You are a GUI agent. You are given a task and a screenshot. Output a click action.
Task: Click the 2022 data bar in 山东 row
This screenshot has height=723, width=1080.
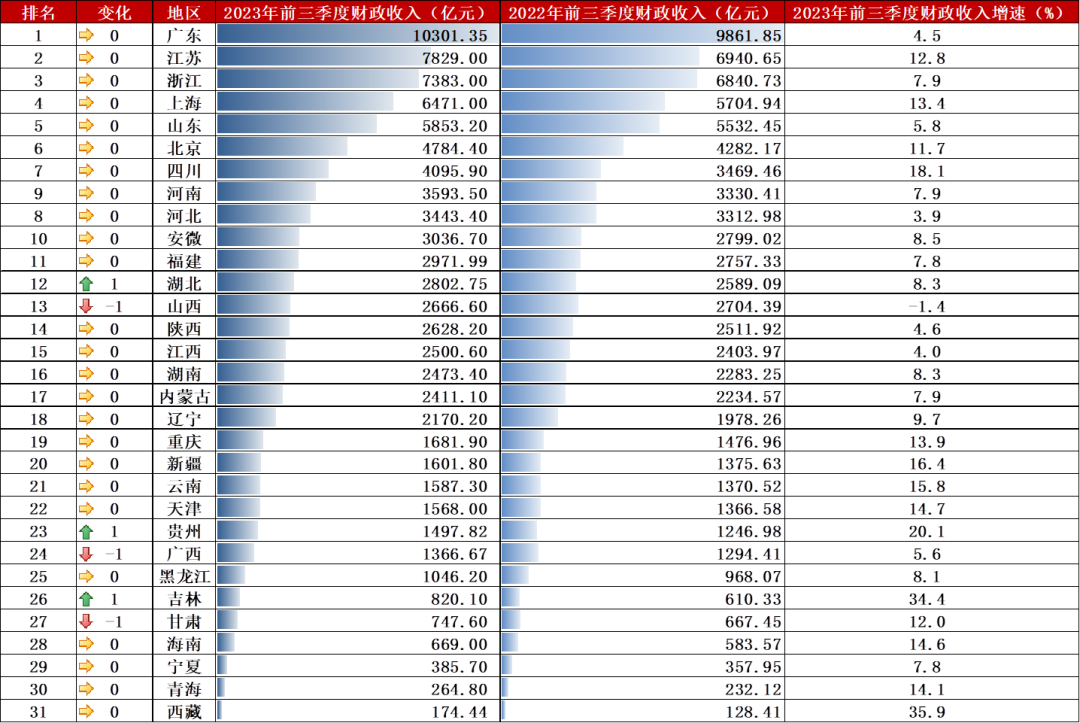[581, 125]
